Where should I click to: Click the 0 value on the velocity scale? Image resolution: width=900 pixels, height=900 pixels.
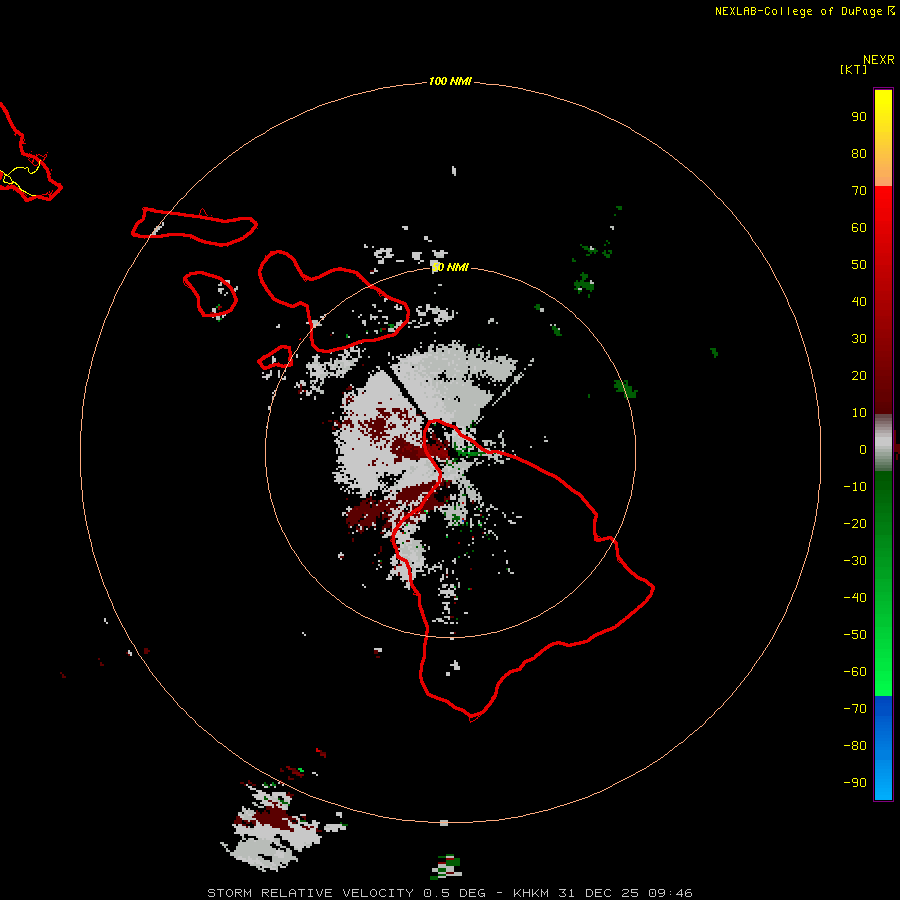point(863,450)
